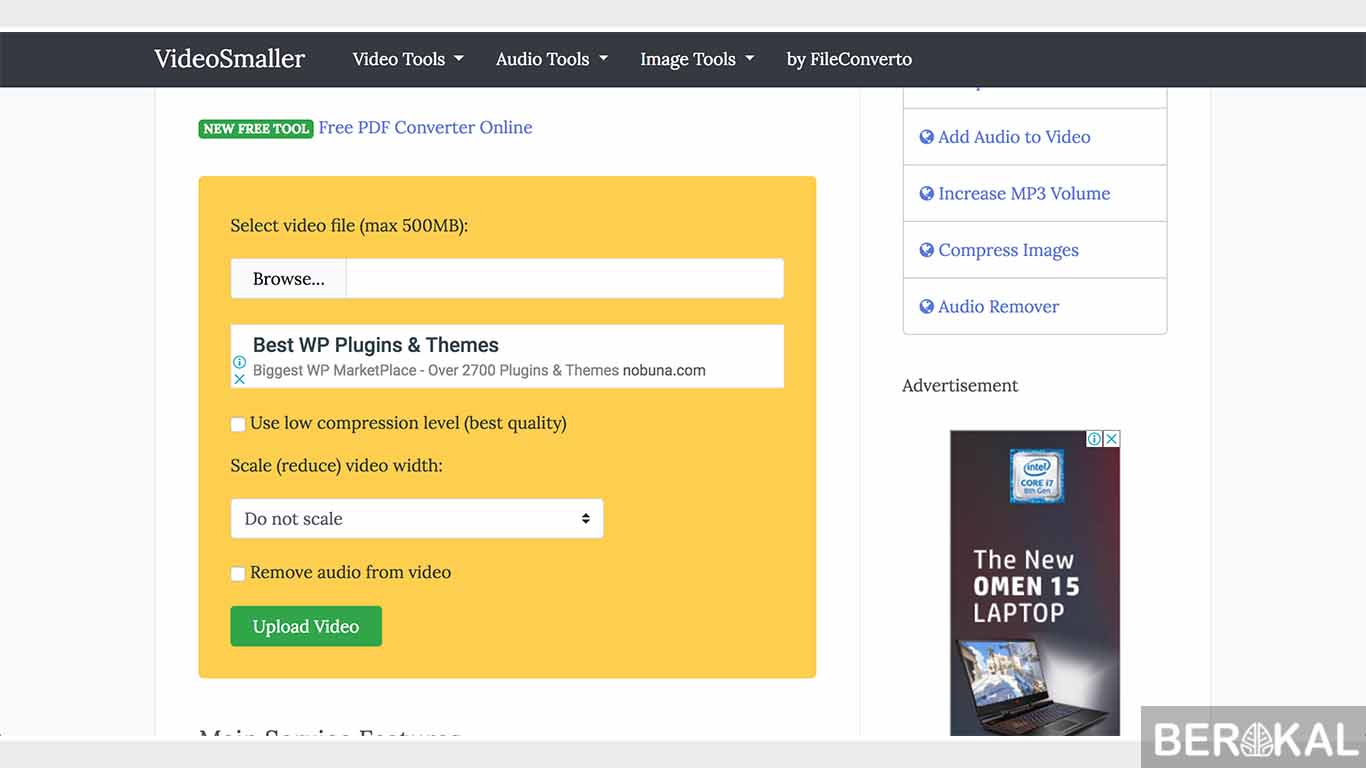Enable Remove audio from video
1366x768 pixels.
point(237,573)
